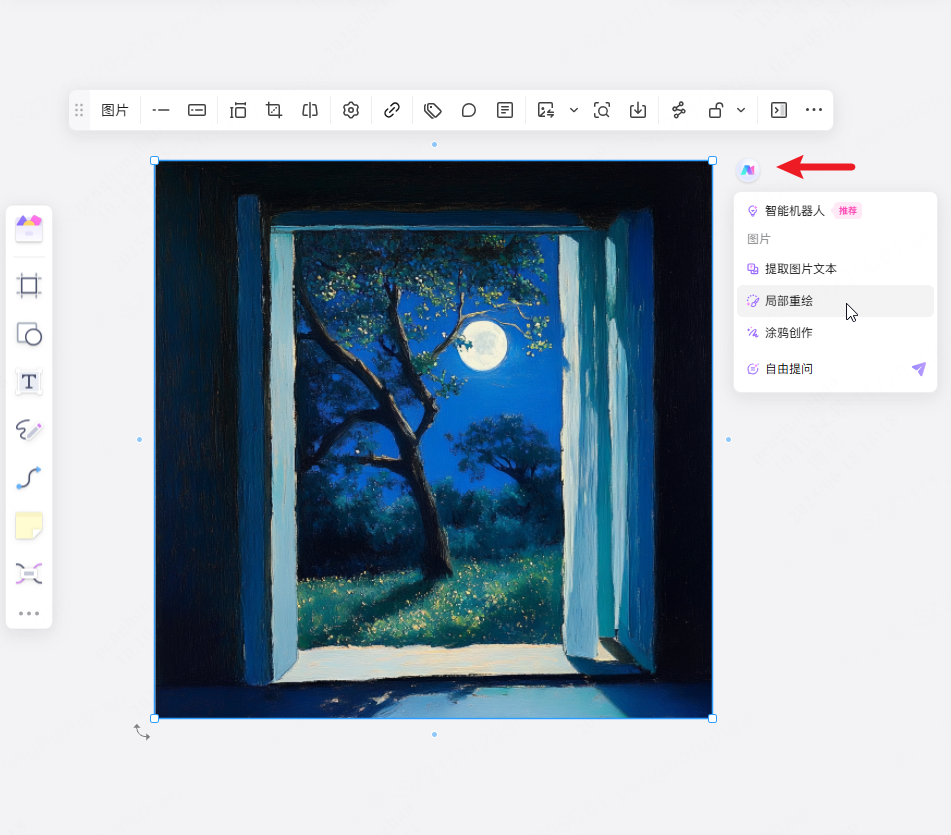Click the top-right resize handle of image
Viewport: 951px width, 835px height.
pyautogui.click(x=713, y=161)
